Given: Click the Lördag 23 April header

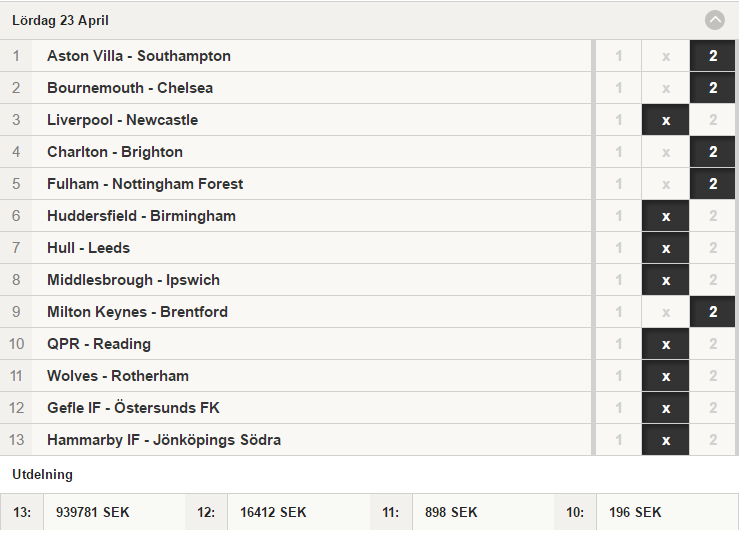Looking at the screenshot, I should [60, 21].
